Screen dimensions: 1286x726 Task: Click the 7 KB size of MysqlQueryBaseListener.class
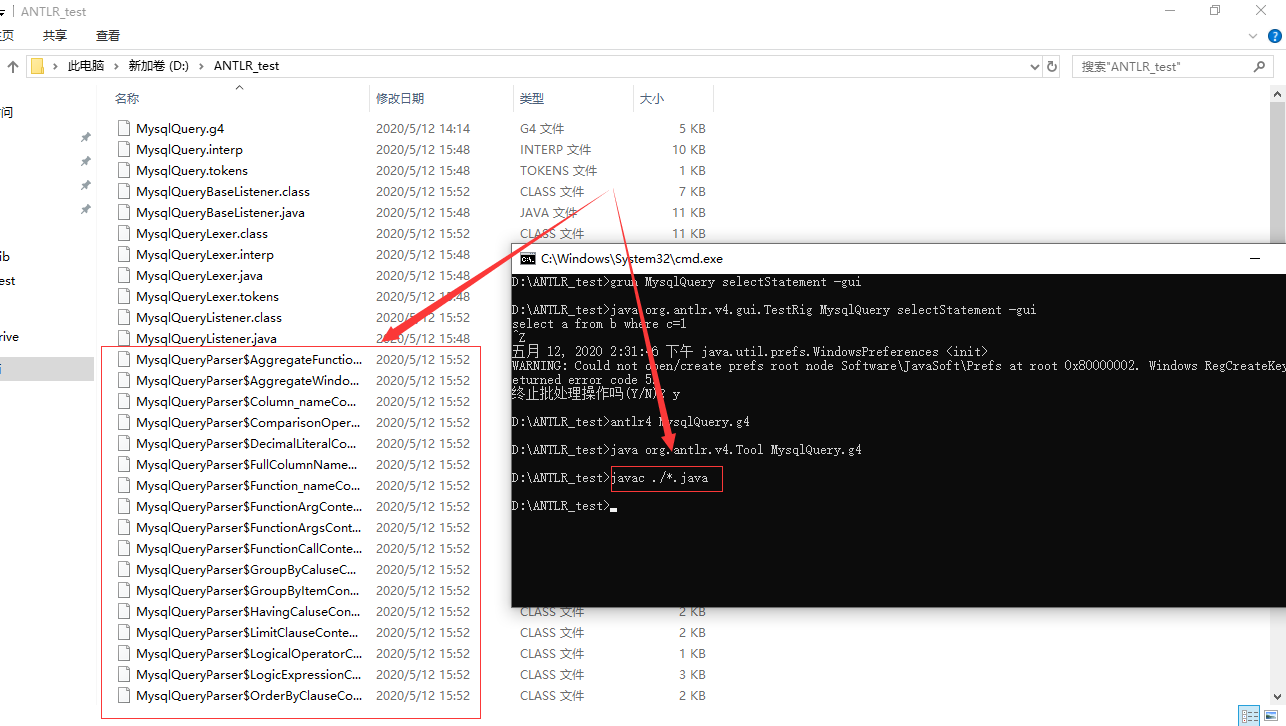pyautogui.click(x=692, y=191)
